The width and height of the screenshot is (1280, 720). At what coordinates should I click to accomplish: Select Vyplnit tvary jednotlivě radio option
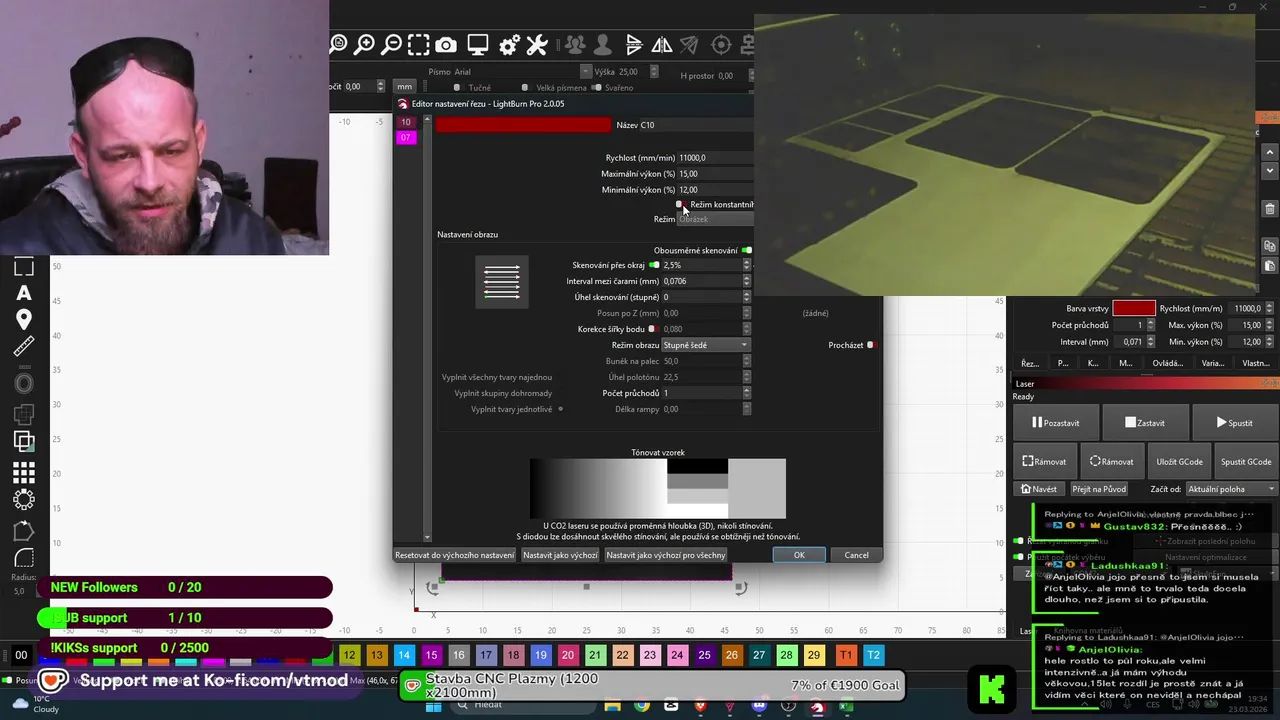tap(560, 409)
